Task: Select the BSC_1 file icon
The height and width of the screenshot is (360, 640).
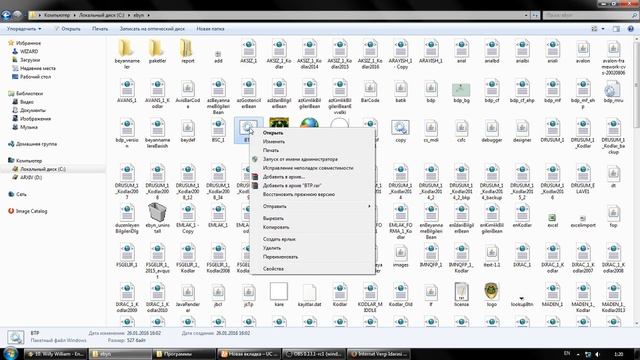Action: point(218,128)
